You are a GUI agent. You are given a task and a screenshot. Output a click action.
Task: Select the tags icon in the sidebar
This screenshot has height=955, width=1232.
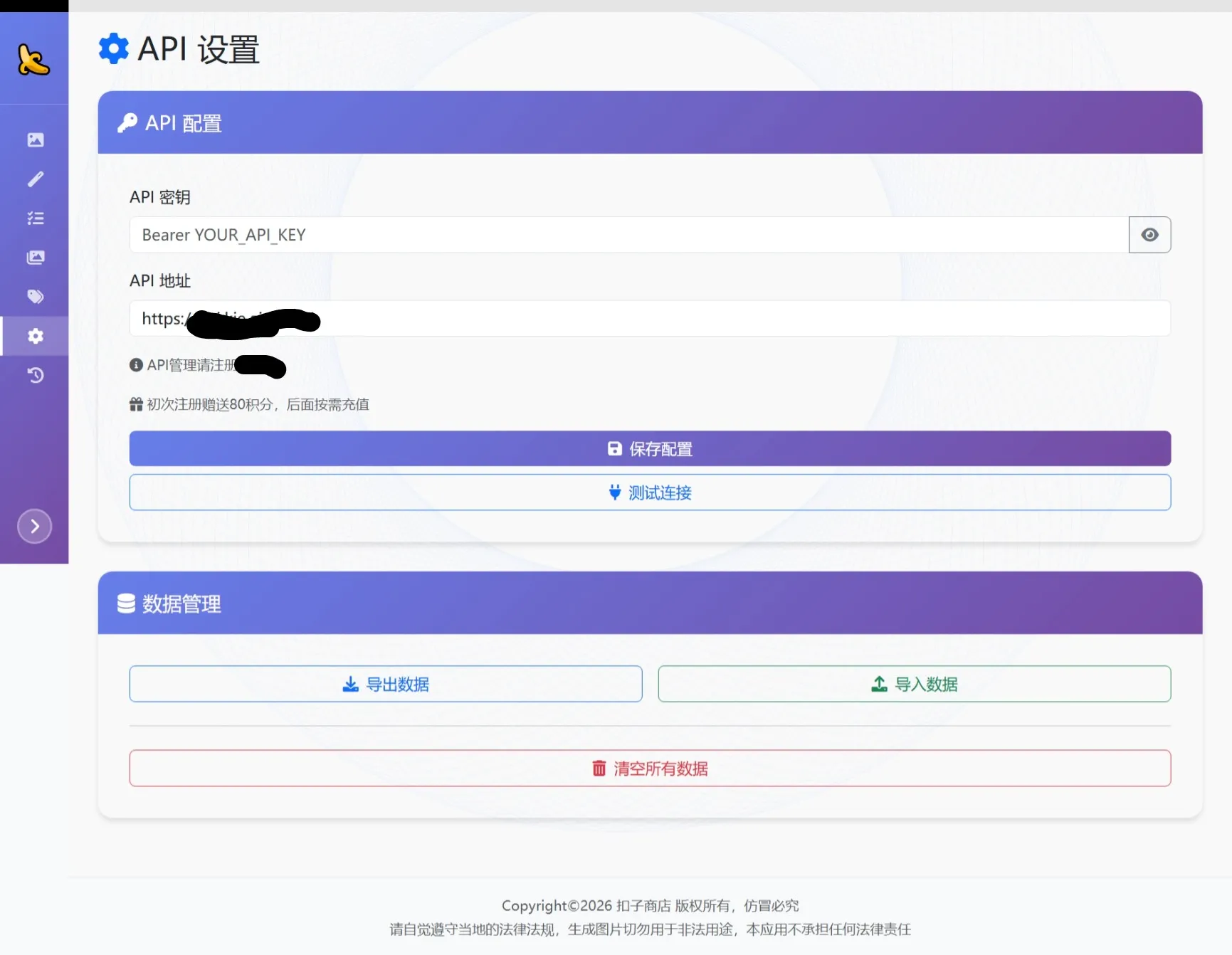click(35, 297)
